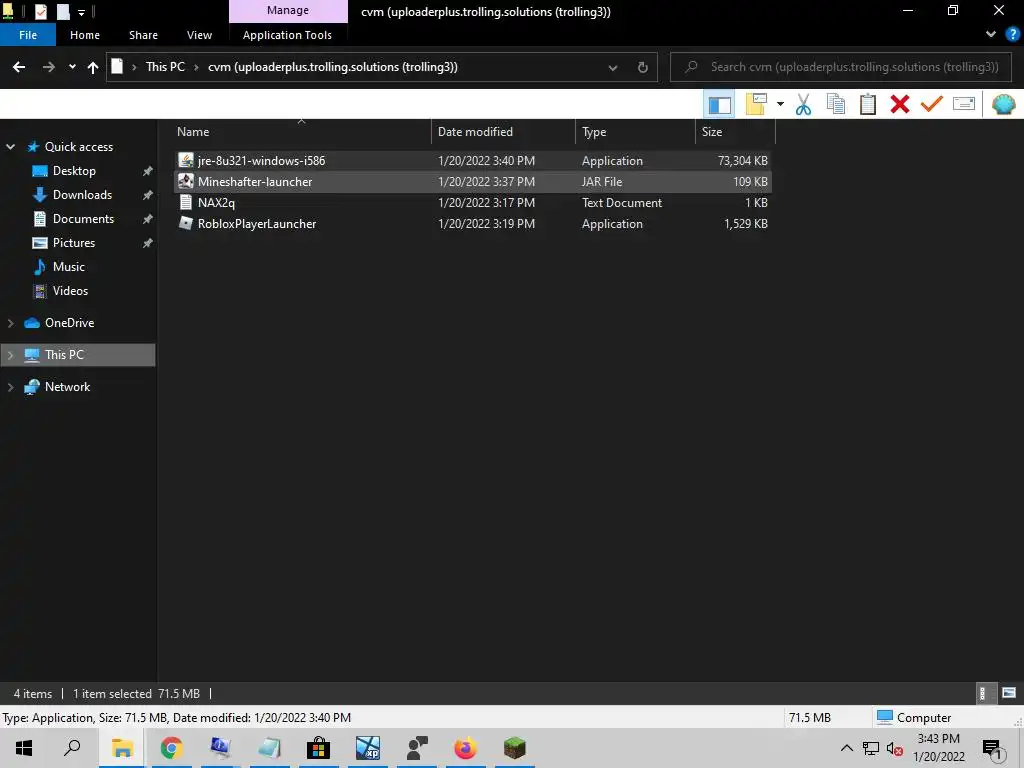The height and width of the screenshot is (768, 1024).
Task: Sort by the Date modified column
Action: pyautogui.click(x=504, y=132)
